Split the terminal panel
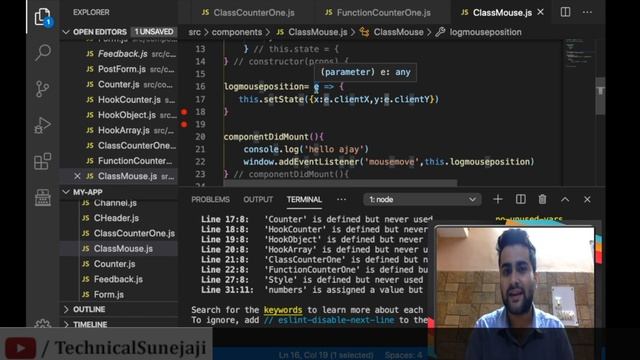640x360 pixels. tap(520, 199)
